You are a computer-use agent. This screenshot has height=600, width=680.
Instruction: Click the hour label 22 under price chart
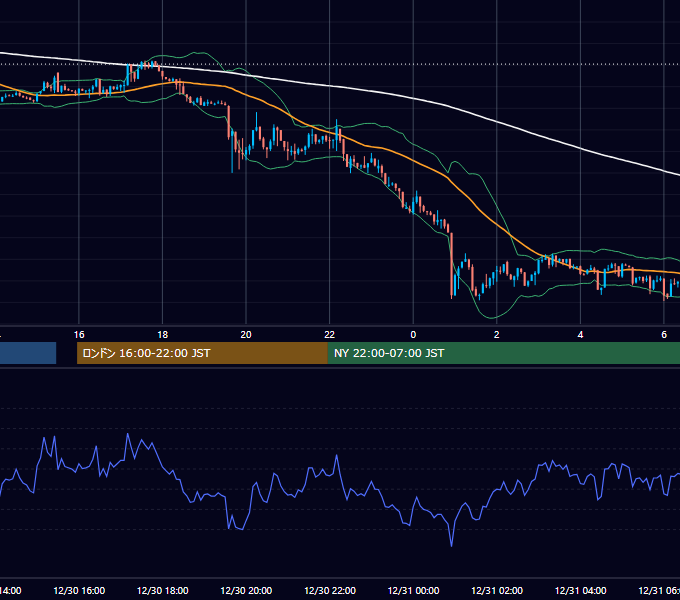pyautogui.click(x=330, y=335)
